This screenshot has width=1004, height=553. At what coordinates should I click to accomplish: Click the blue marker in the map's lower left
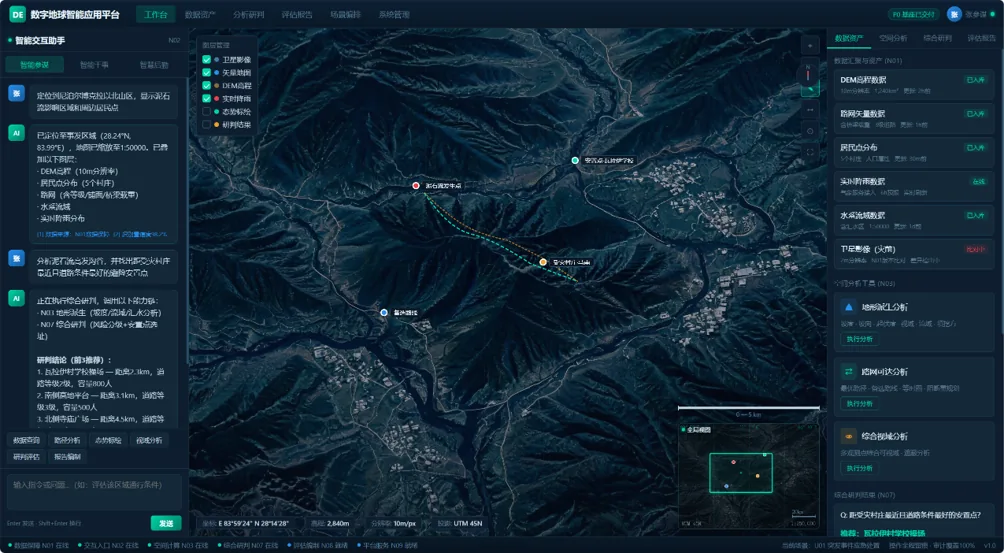tap(384, 312)
